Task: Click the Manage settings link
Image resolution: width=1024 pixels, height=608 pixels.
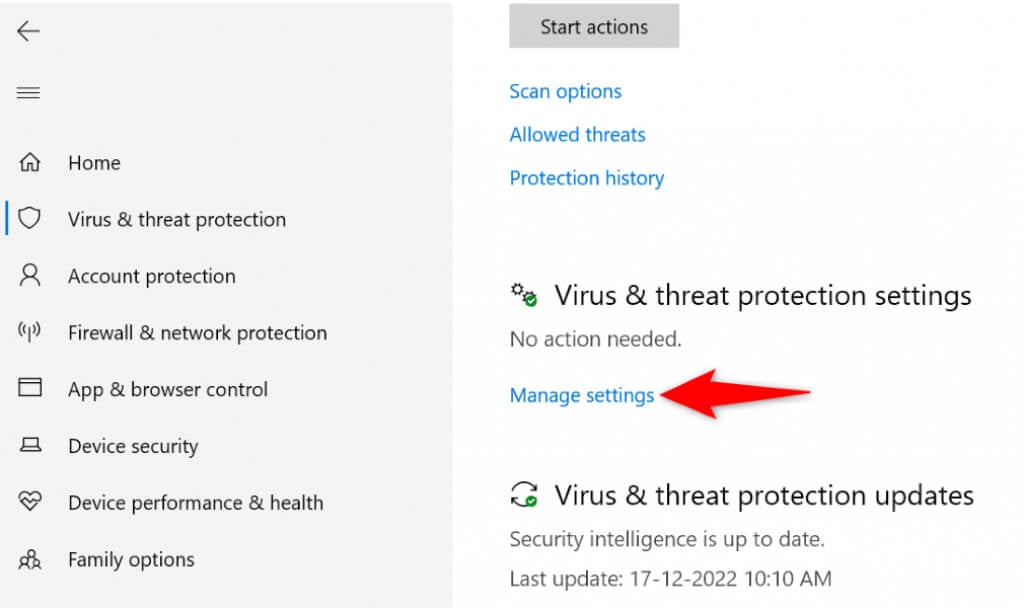Action: click(x=581, y=395)
